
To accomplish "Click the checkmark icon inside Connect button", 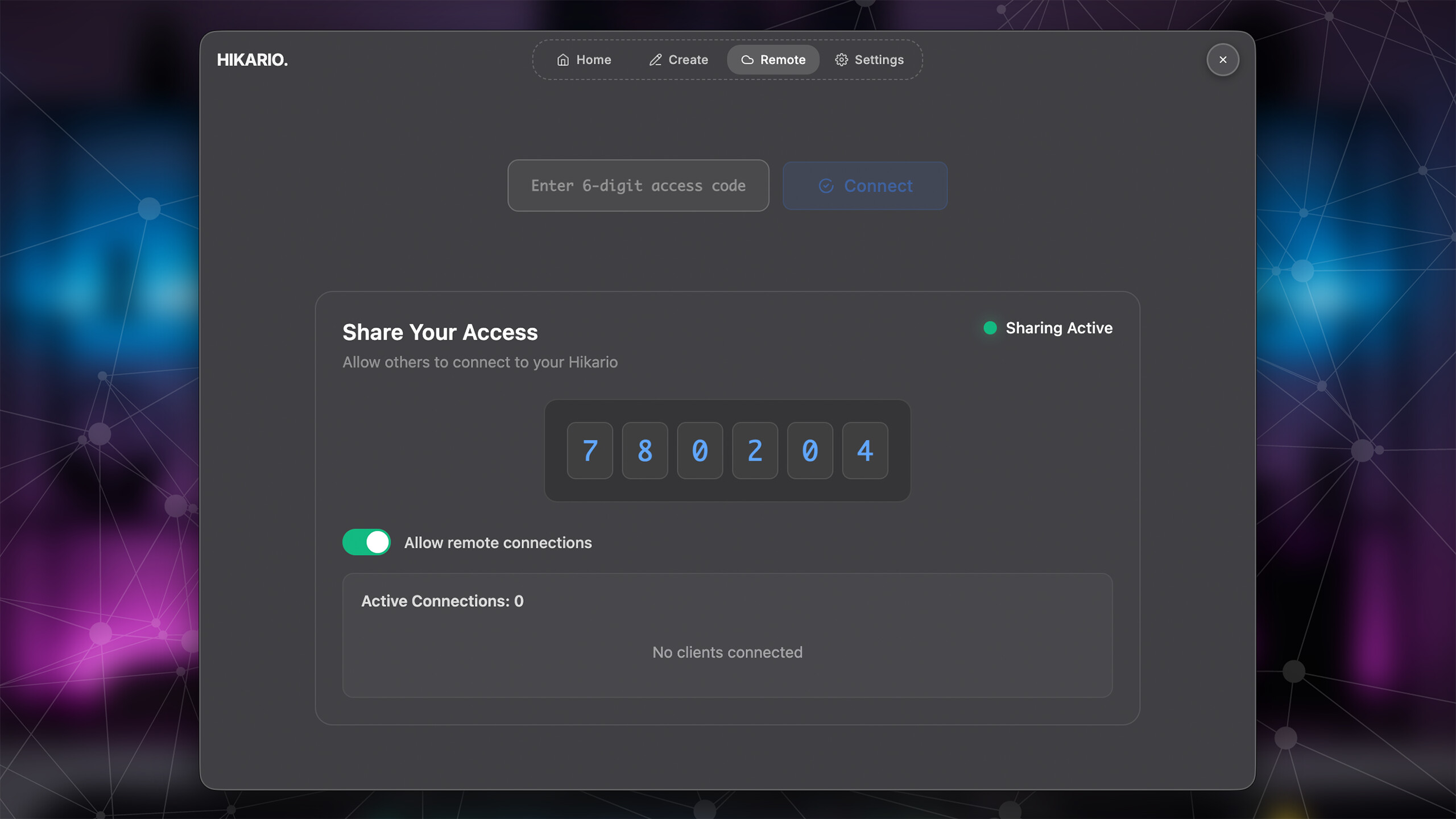I will 826,185.
